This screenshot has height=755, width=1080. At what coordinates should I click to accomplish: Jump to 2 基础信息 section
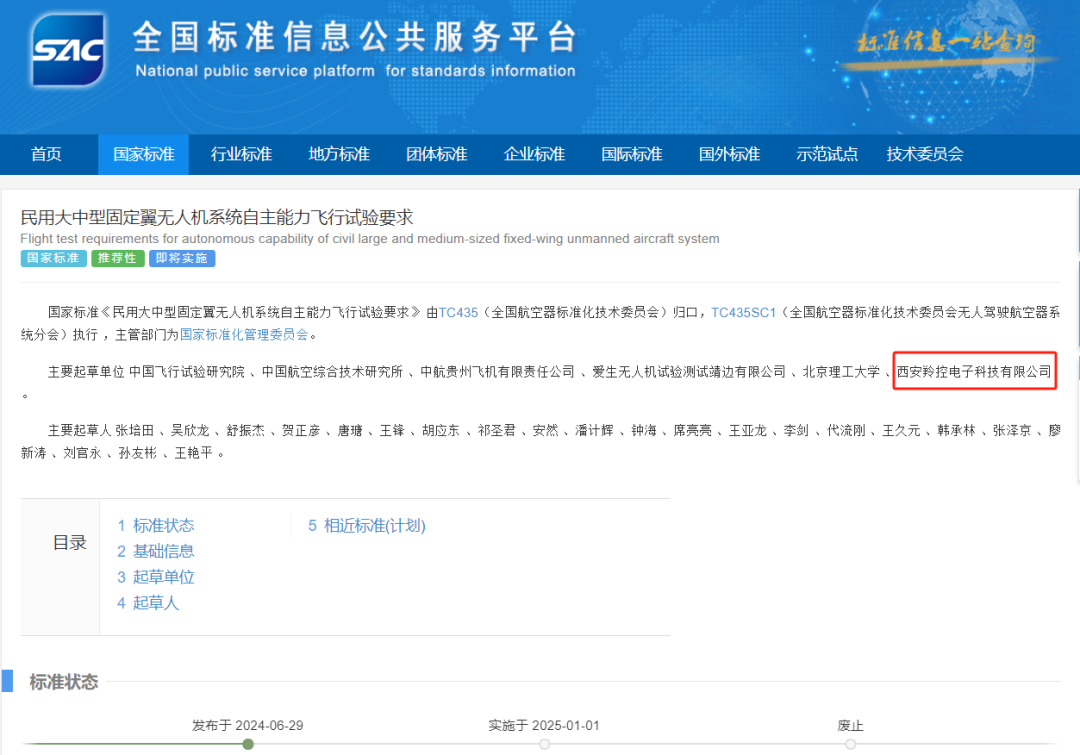click(x=155, y=551)
